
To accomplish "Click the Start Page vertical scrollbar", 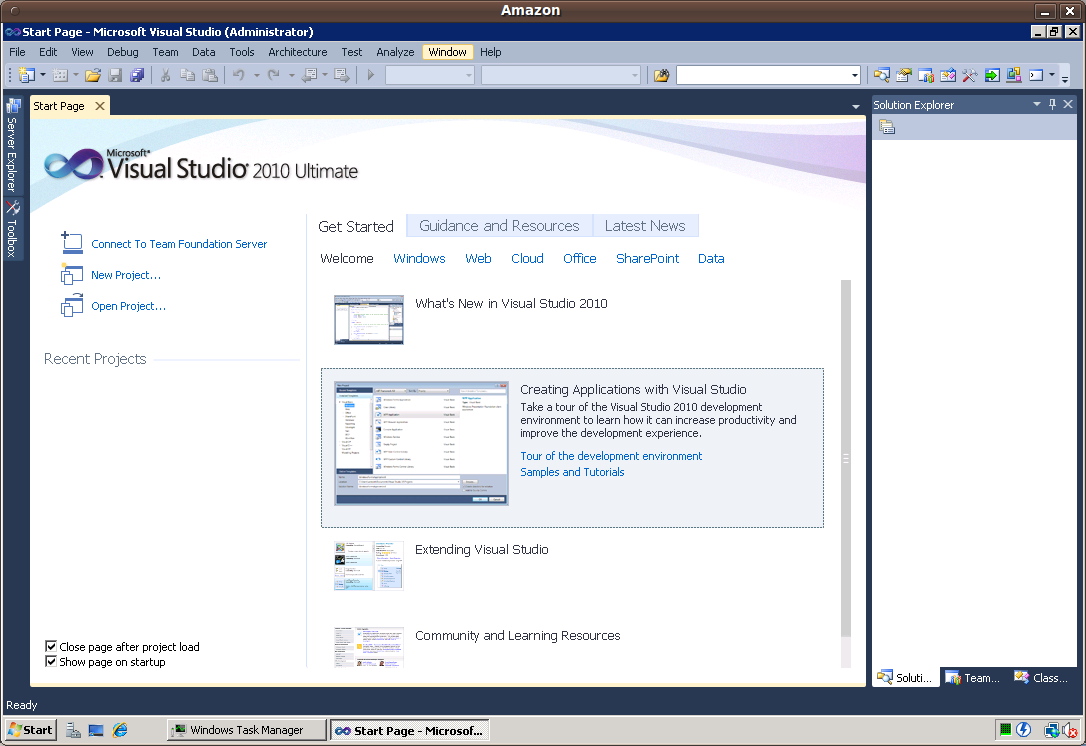I will [x=846, y=458].
